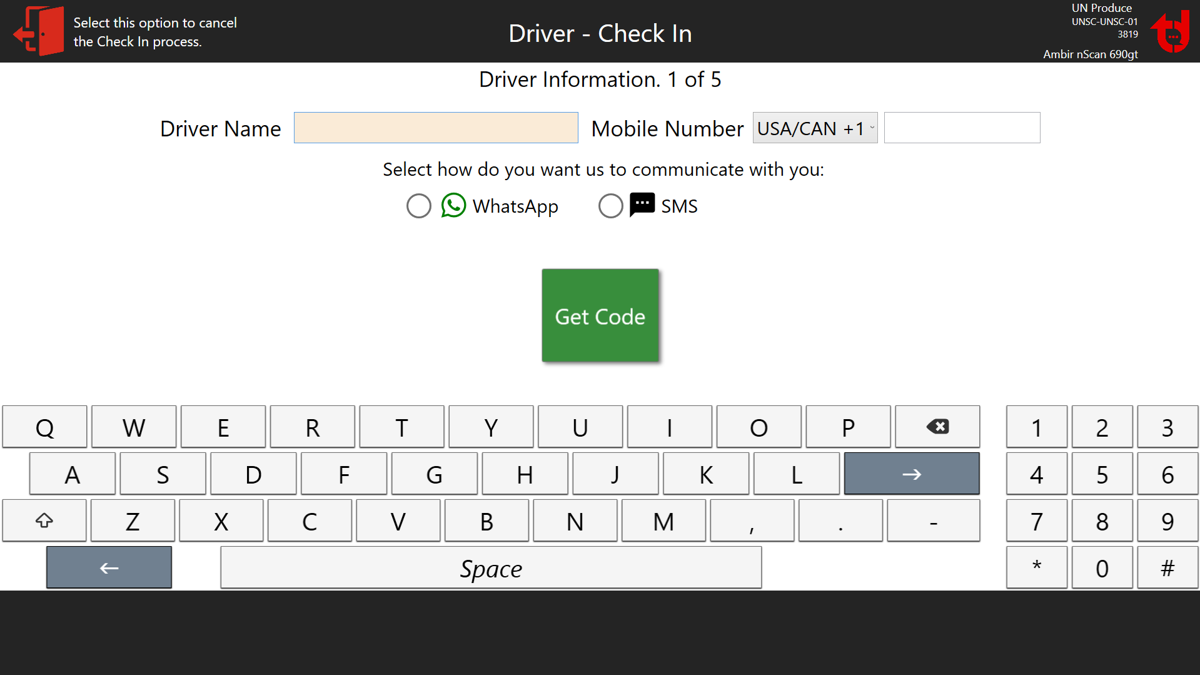Tap the T key
Viewport: 1200px width, 675px height.
(401, 427)
